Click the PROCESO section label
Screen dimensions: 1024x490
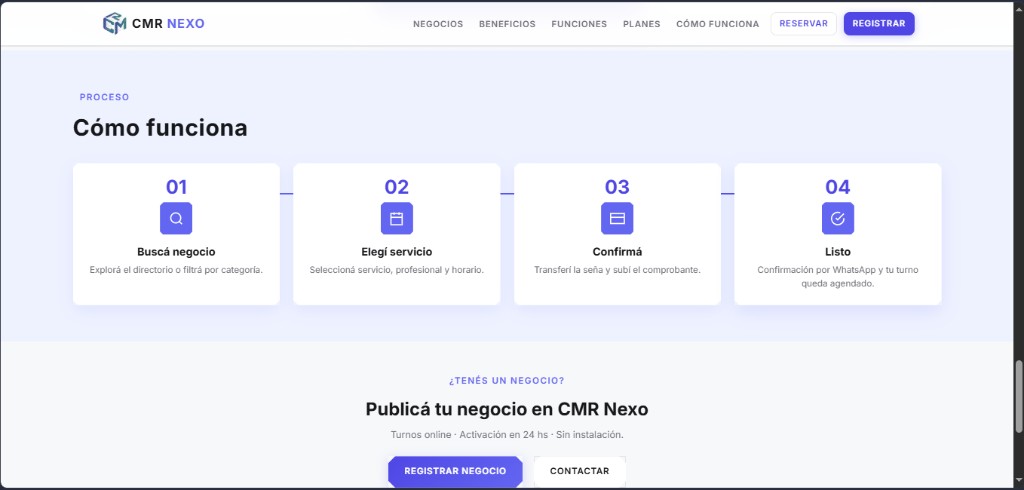coord(104,97)
